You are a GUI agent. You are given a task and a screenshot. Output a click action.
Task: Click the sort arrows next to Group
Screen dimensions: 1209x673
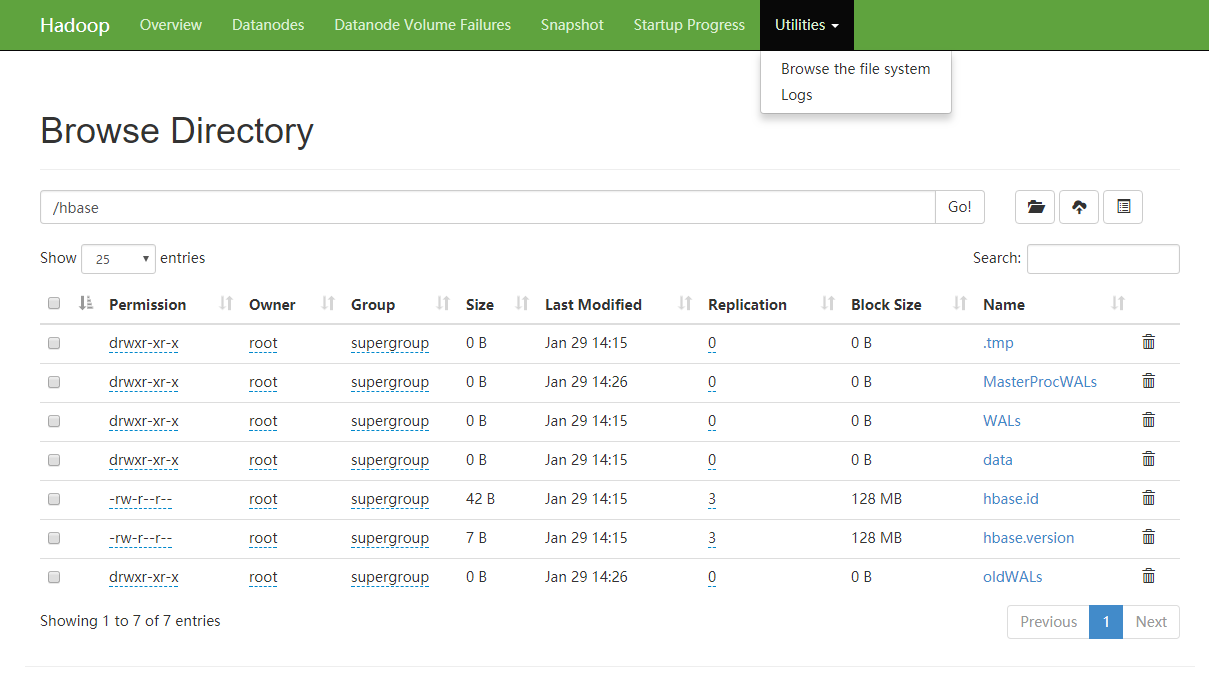click(444, 304)
